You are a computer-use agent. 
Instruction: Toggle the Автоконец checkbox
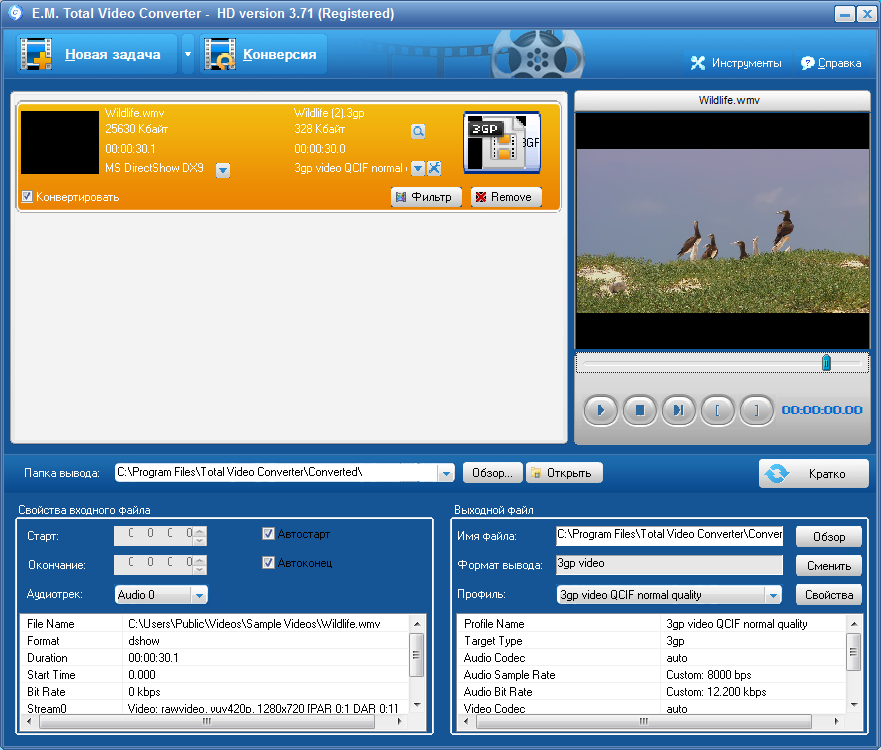269,562
